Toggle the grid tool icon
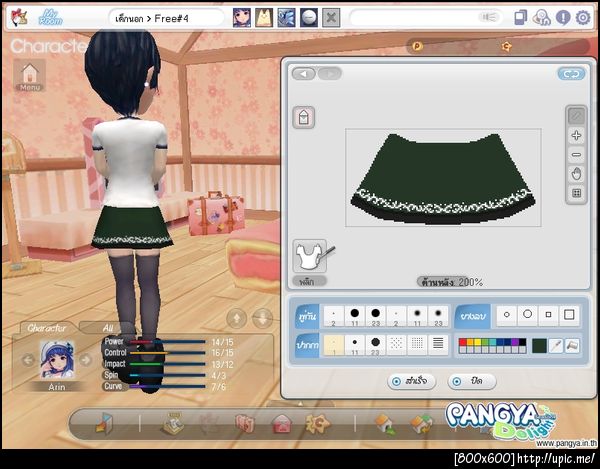The height and width of the screenshot is (469, 600). (576, 193)
